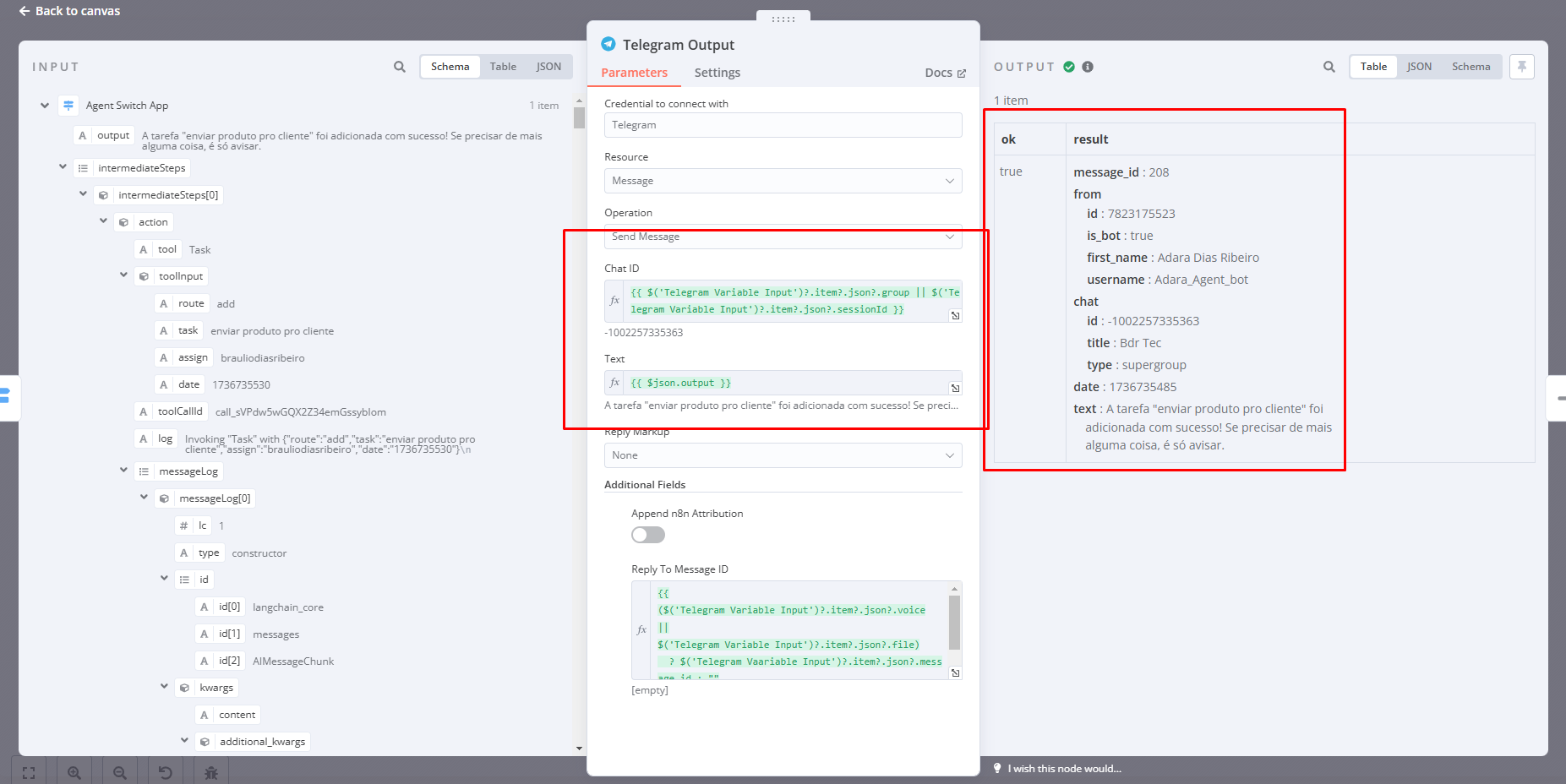This screenshot has height=784, width=1566.
Task: Click the 'ok' column header in output
Action: click(1008, 139)
